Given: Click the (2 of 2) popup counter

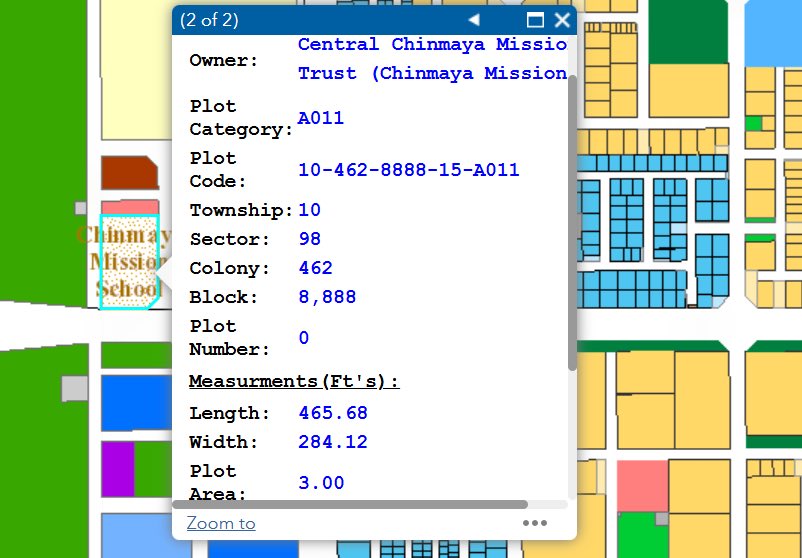Looking at the screenshot, I should (x=209, y=20).
